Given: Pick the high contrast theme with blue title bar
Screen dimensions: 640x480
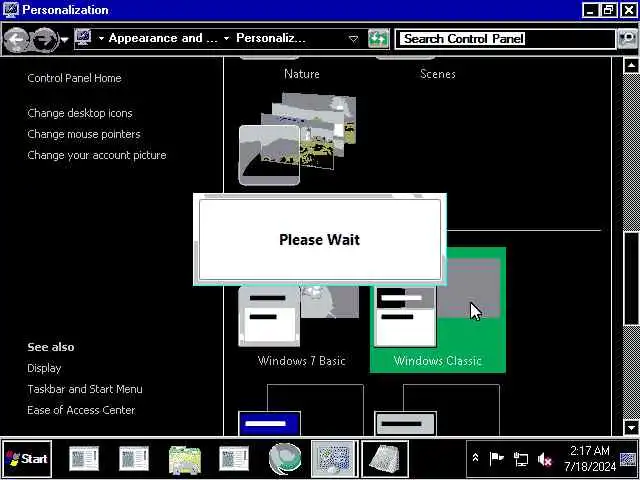Looking at the screenshot, I should (301, 410).
